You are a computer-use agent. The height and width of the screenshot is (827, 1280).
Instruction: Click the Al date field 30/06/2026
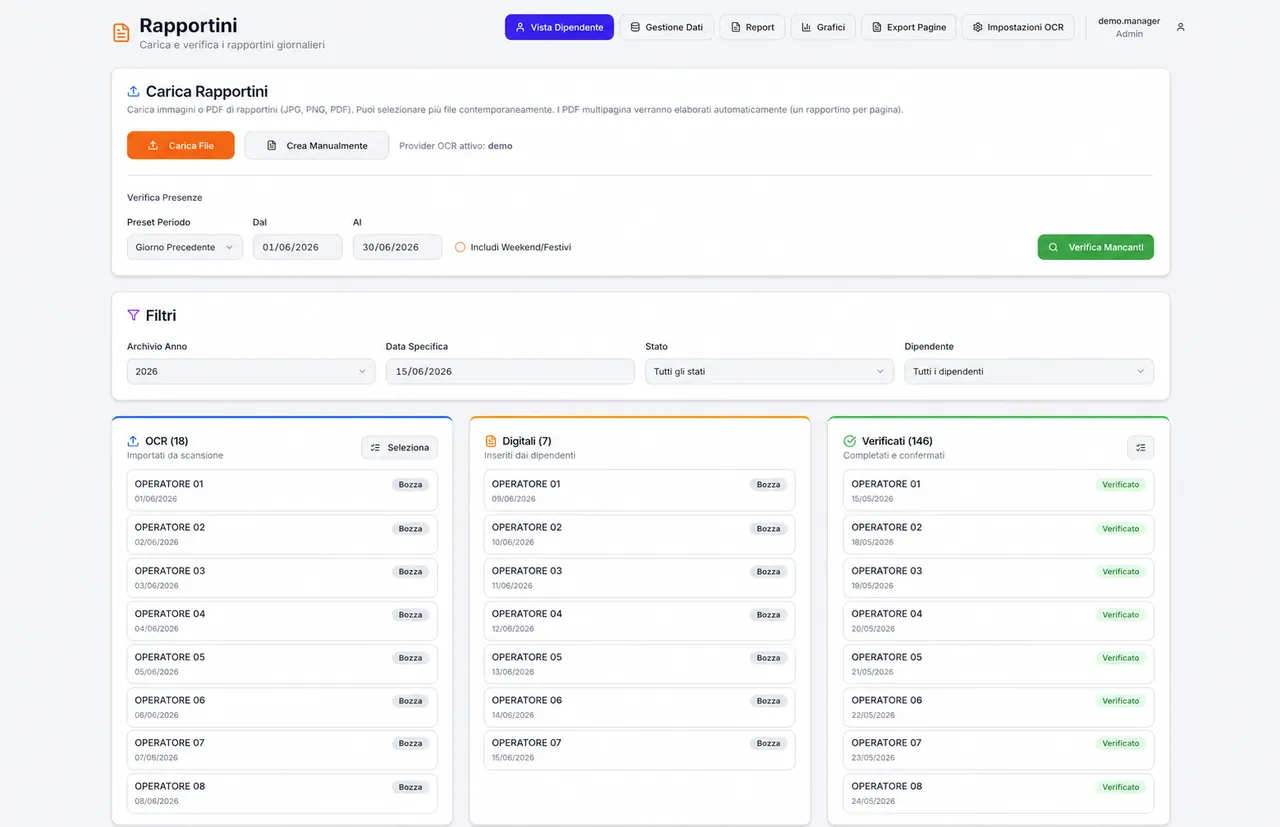397,247
